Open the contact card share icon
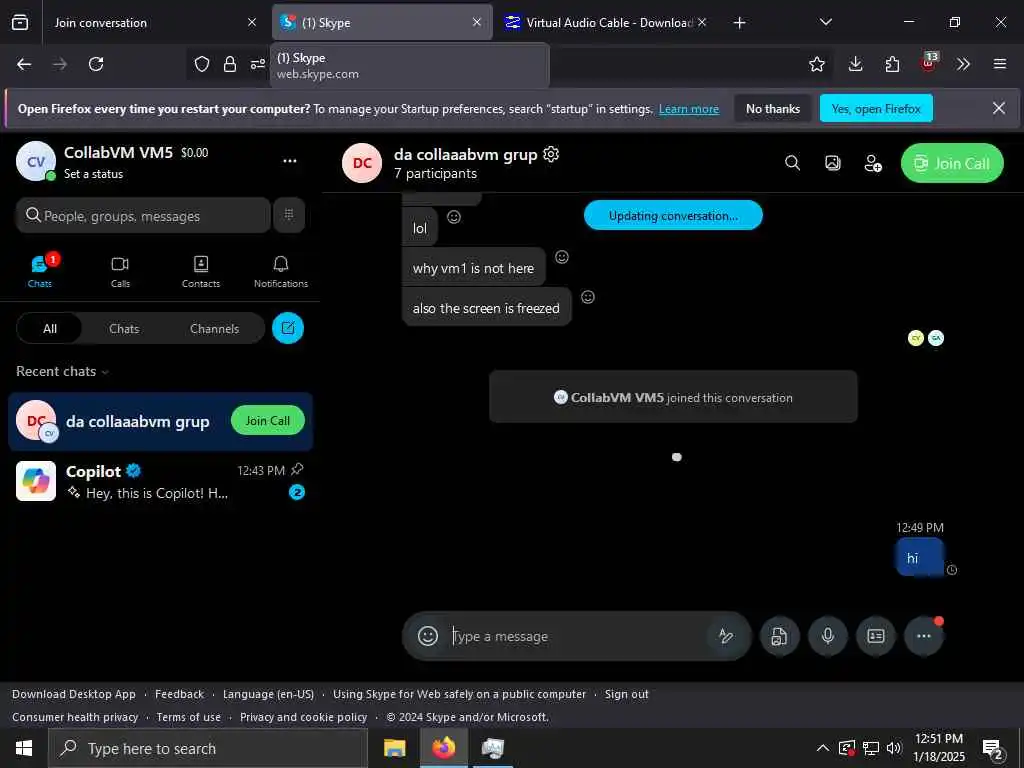This screenshot has height=768, width=1024. point(876,636)
